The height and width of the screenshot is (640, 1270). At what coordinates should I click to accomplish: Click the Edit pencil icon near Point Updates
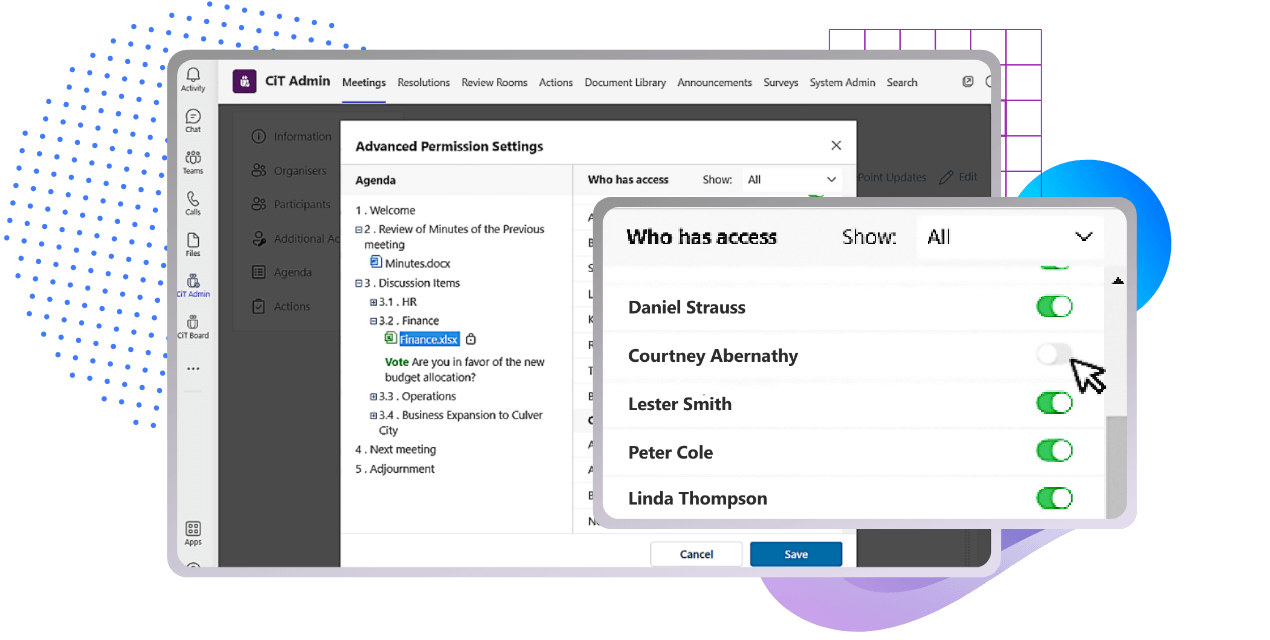pos(946,177)
